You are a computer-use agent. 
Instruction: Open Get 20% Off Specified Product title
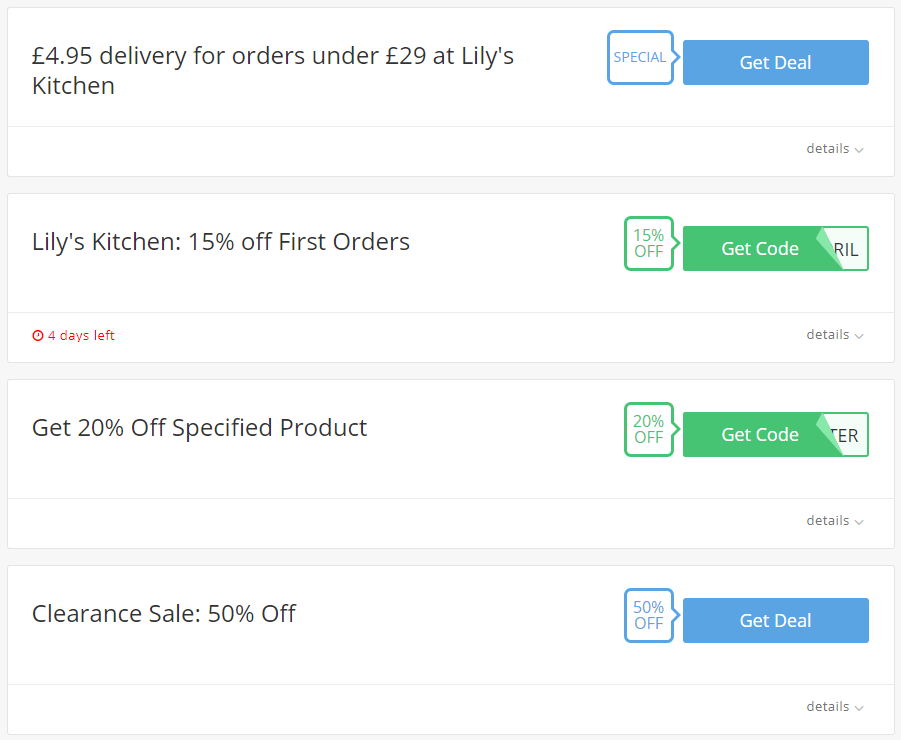coord(199,428)
